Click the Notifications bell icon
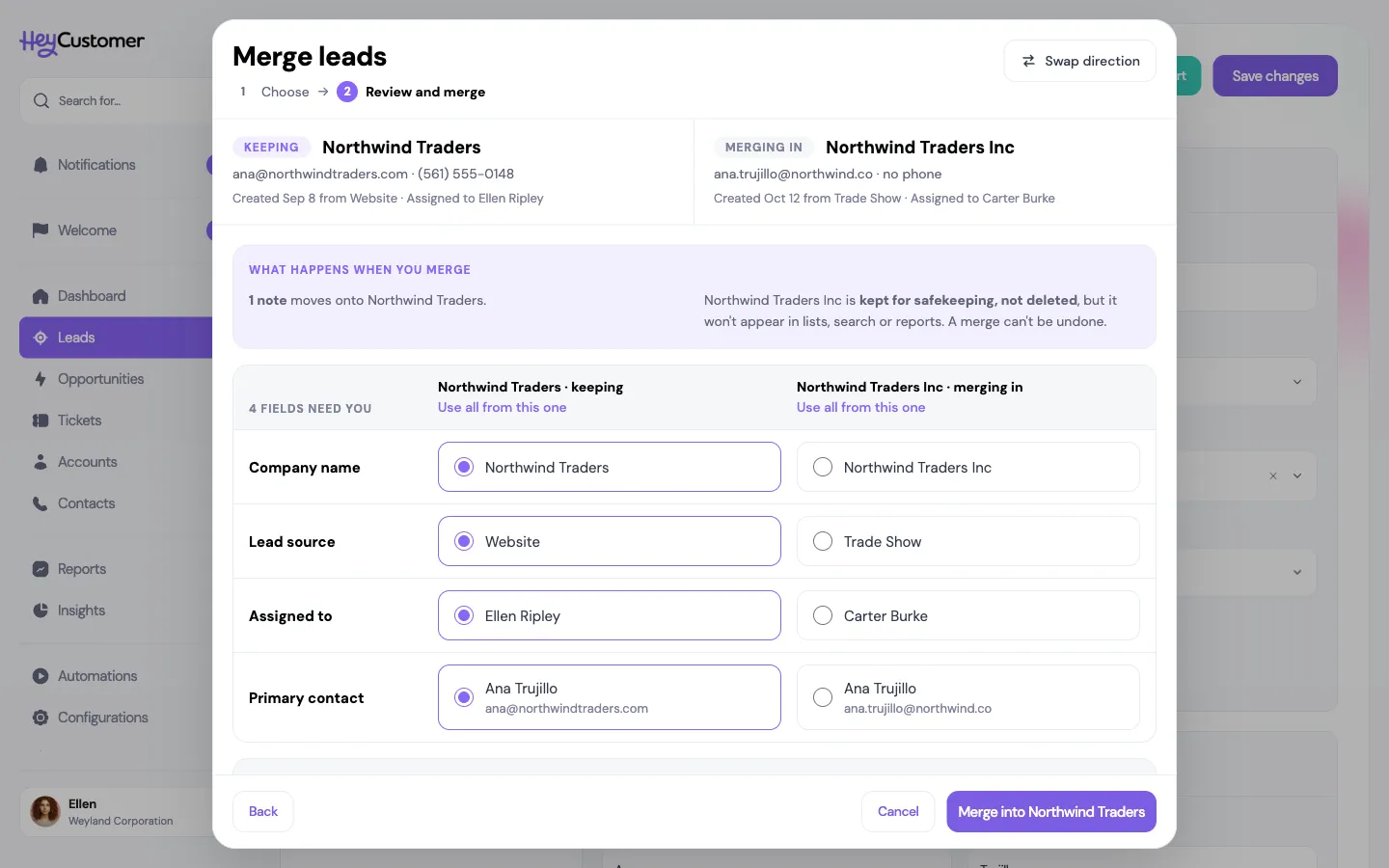This screenshot has width=1389, height=868. click(41, 165)
